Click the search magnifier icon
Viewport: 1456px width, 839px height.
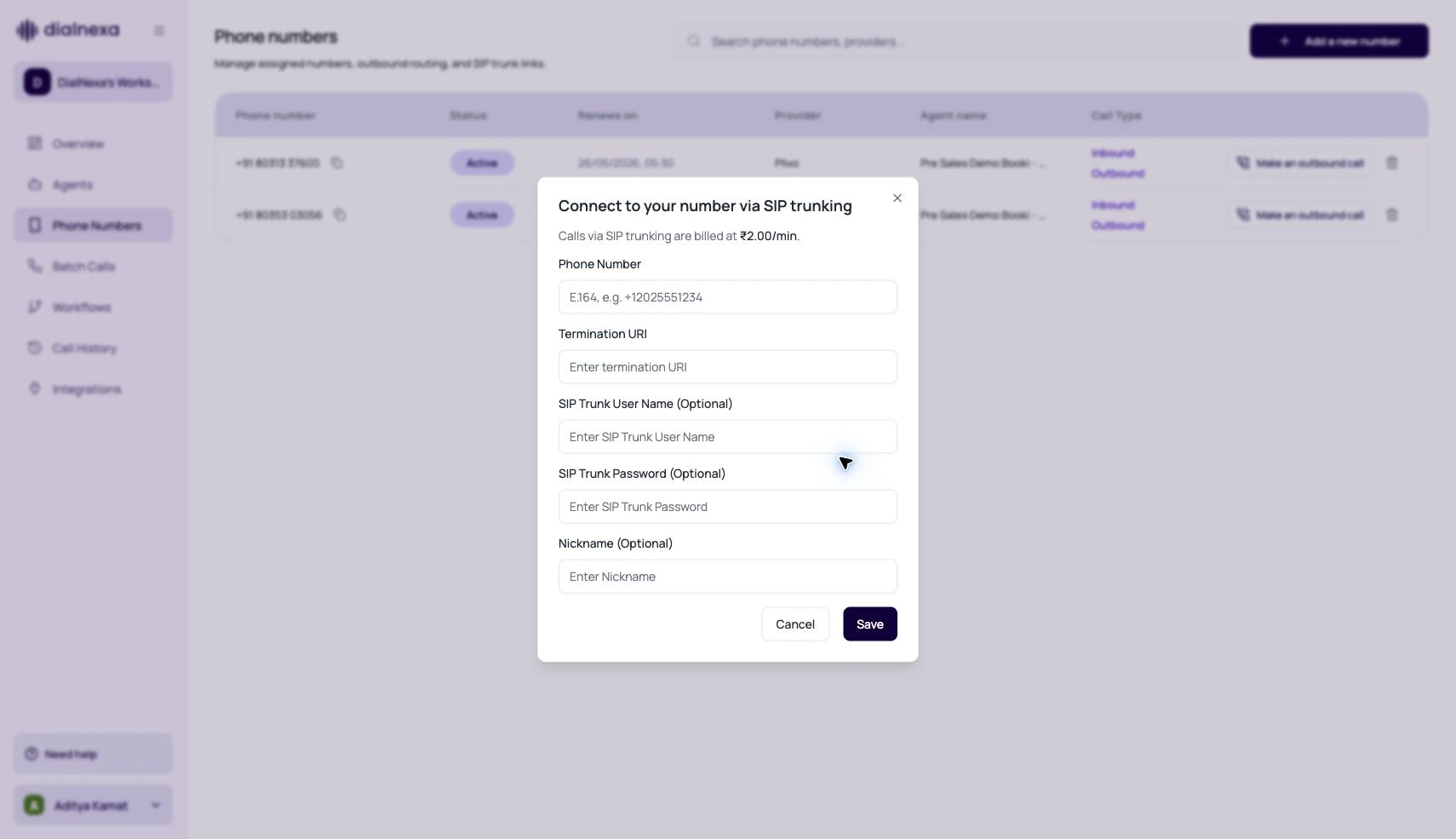(694, 41)
